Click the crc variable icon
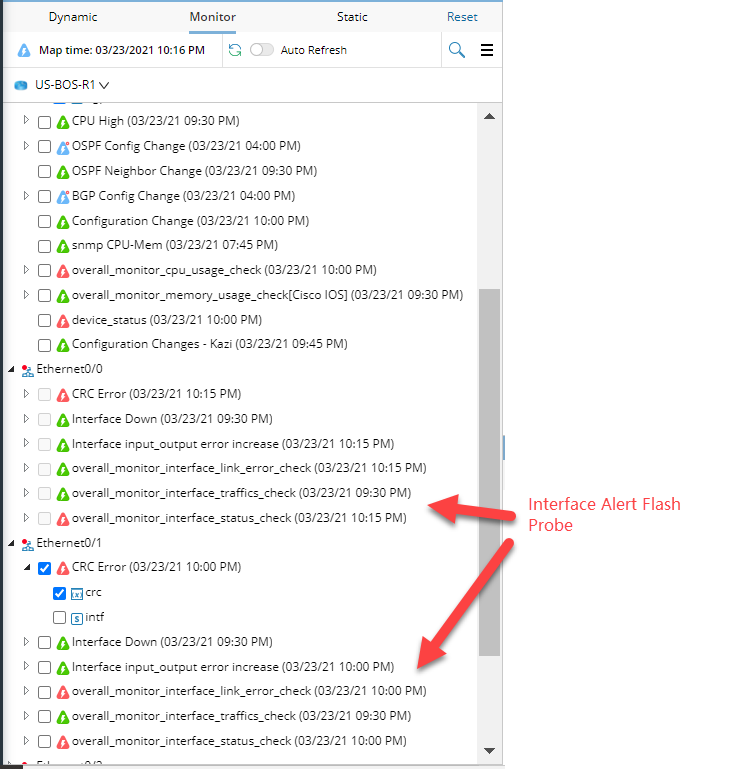 click(x=77, y=593)
